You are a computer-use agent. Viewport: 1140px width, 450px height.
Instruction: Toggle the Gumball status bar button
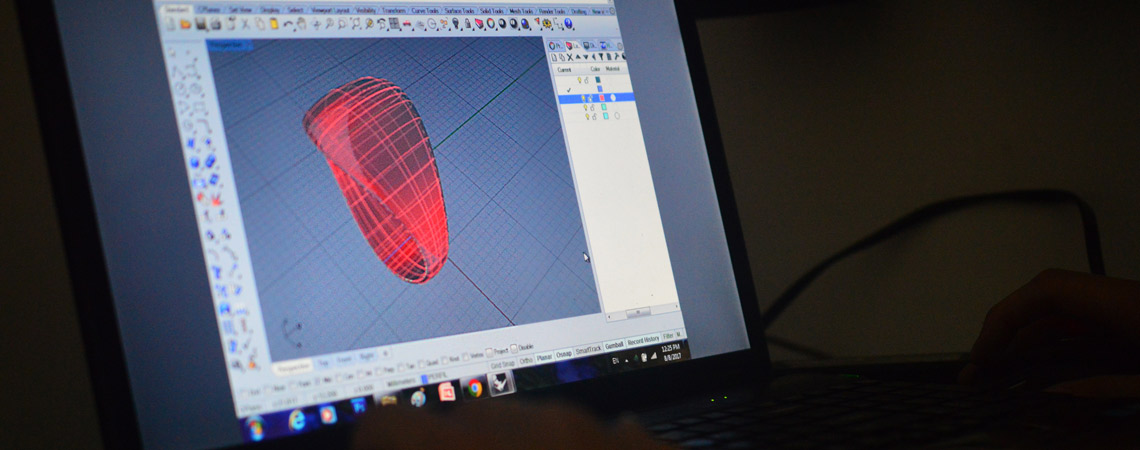(614, 345)
